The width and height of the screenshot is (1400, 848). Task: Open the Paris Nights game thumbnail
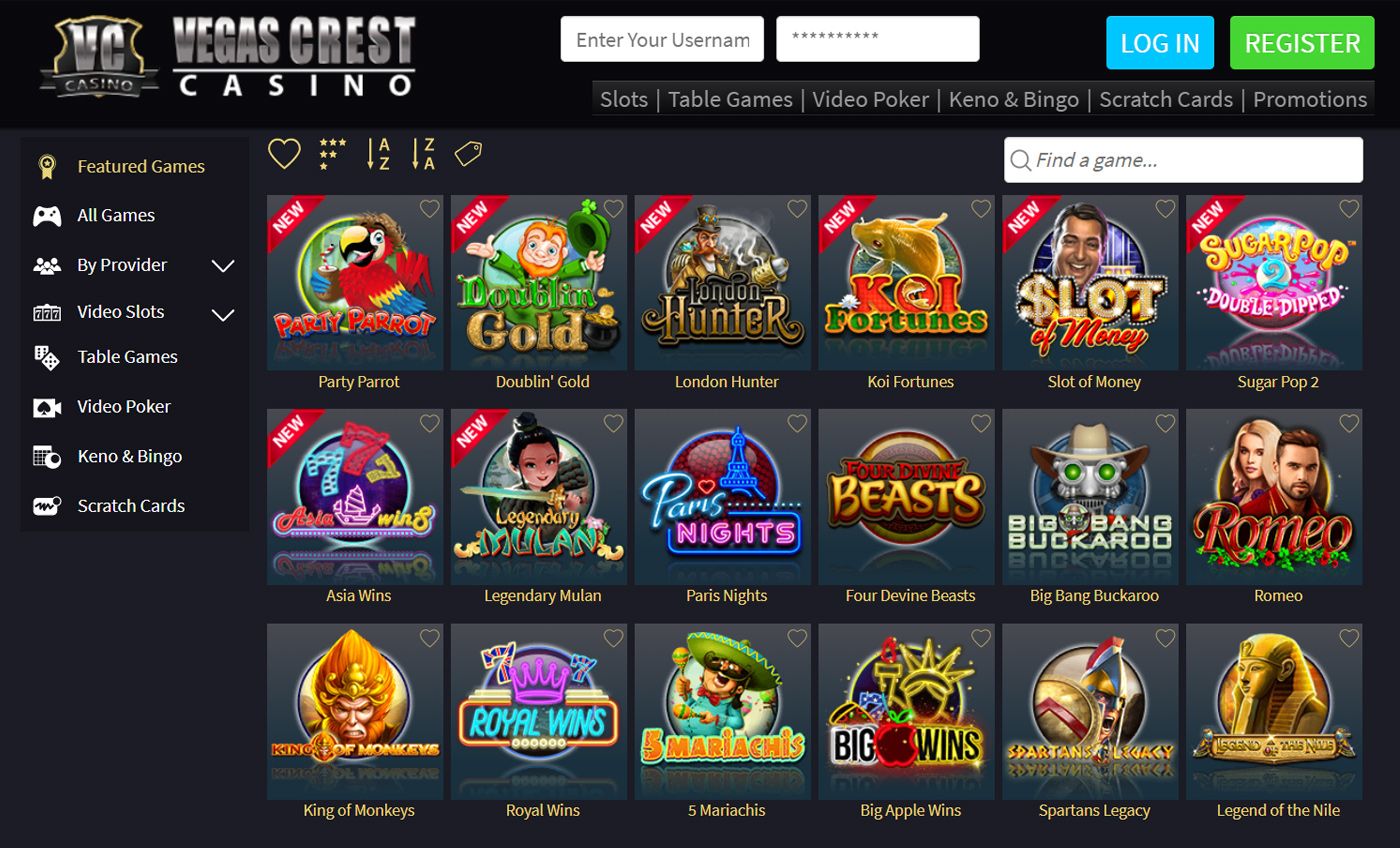point(723,497)
